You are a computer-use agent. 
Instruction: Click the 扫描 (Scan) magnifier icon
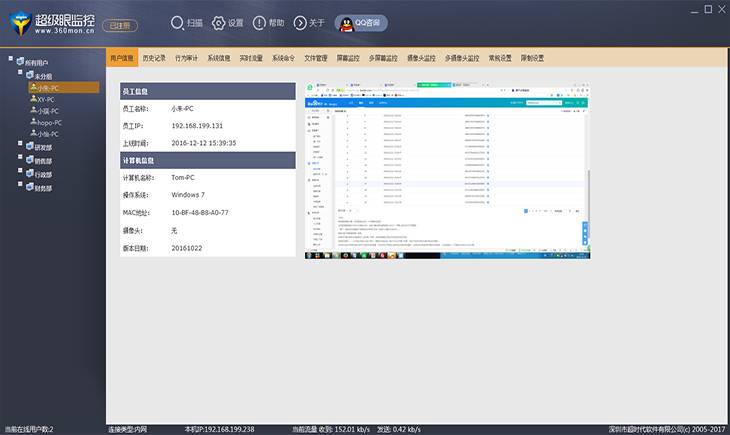177,22
